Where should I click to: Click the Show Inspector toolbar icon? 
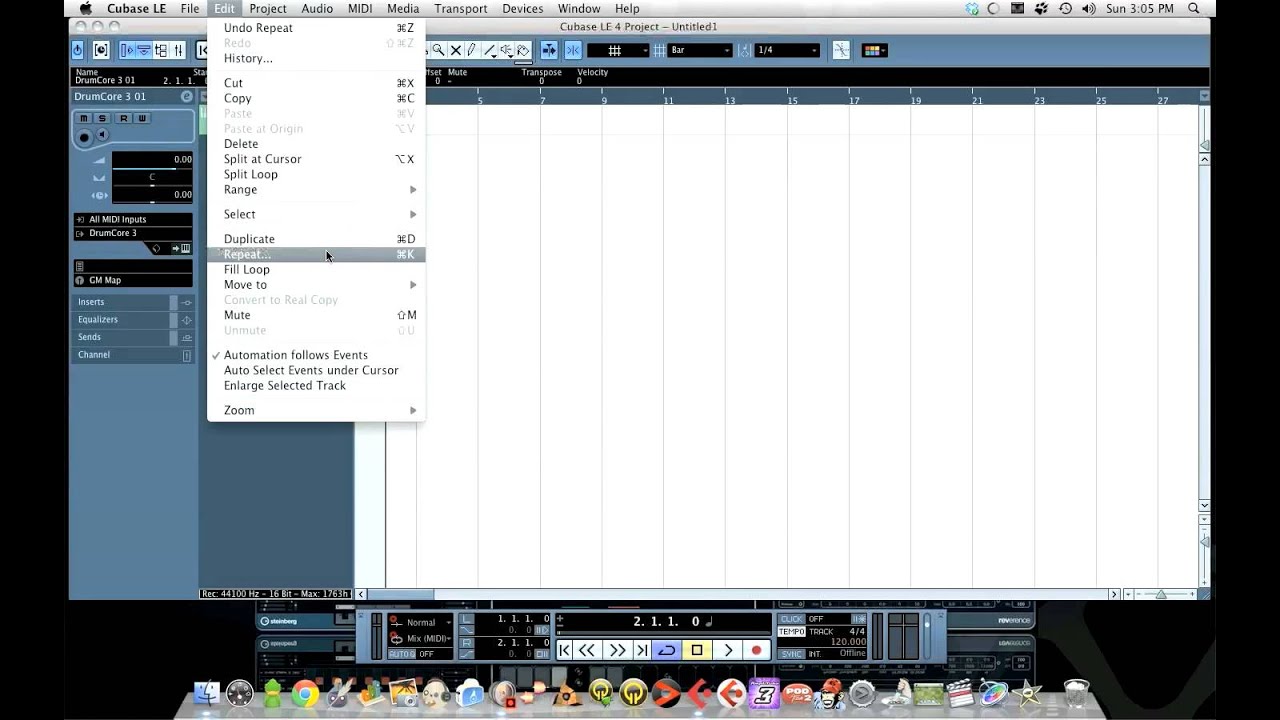(x=128, y=50)
